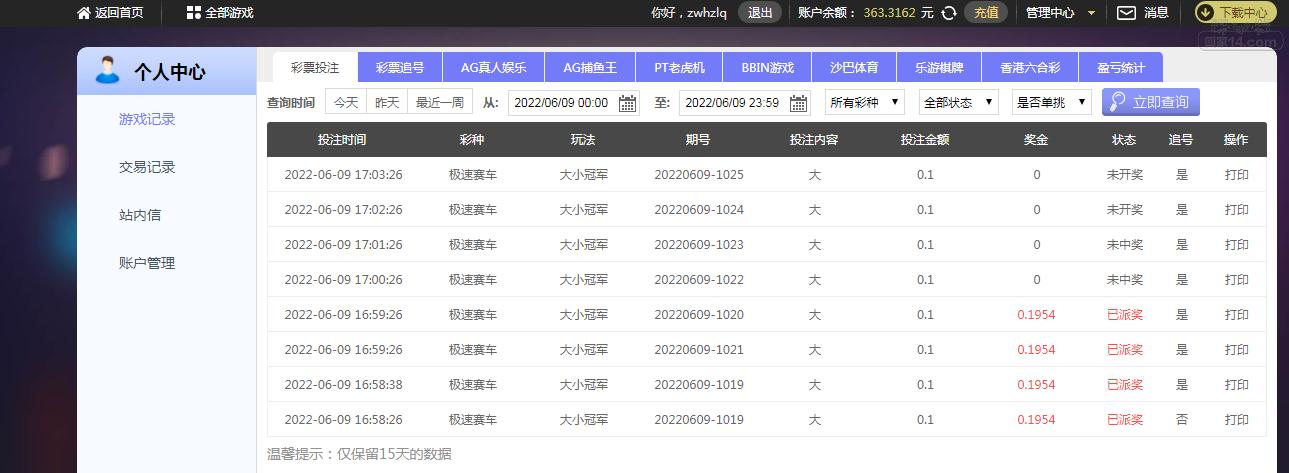
Task: Click the 个人中心 user avatar icon
Action: click(x=106, y=70)
